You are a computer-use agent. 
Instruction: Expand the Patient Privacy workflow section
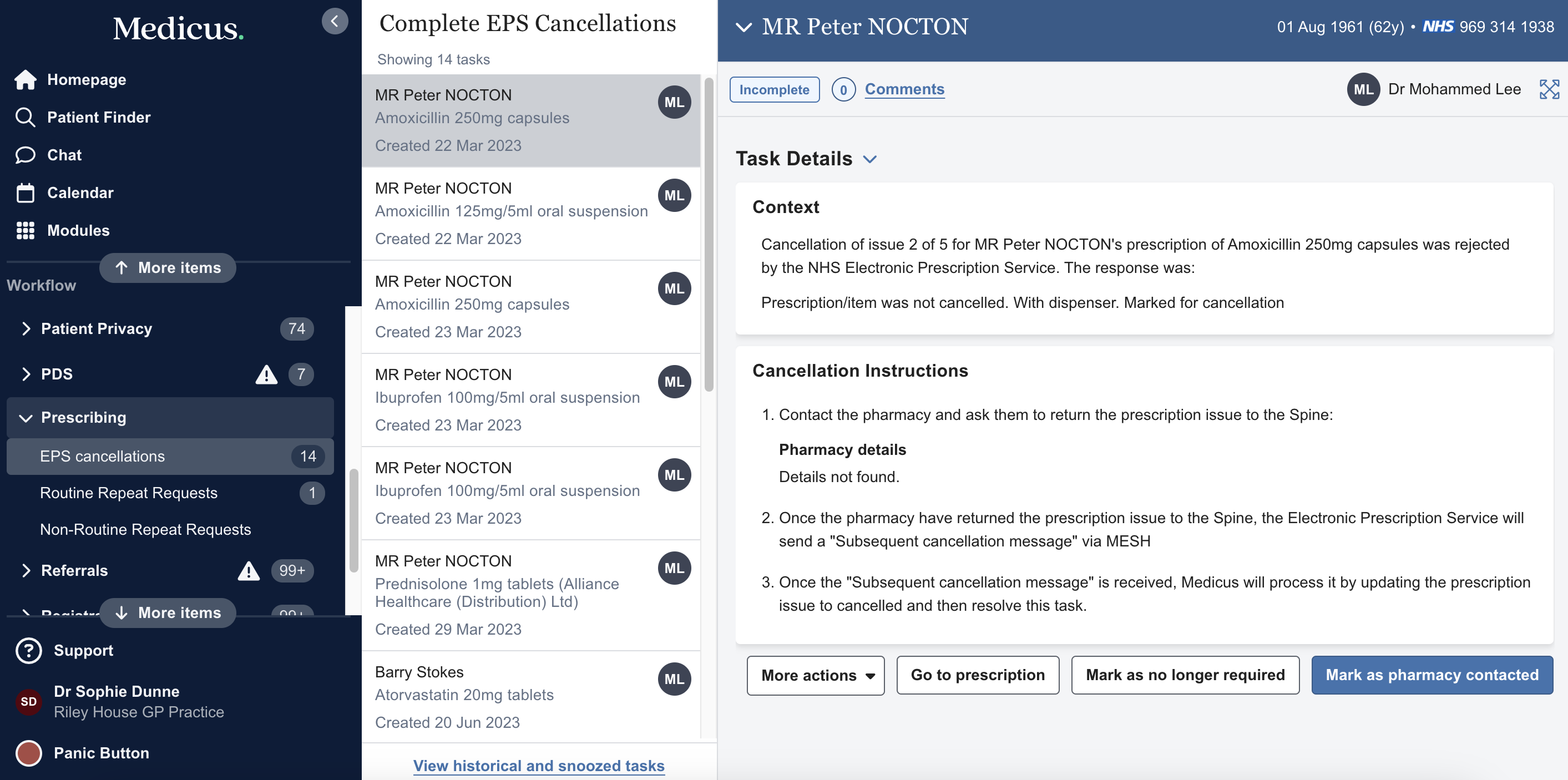point(26,328)
